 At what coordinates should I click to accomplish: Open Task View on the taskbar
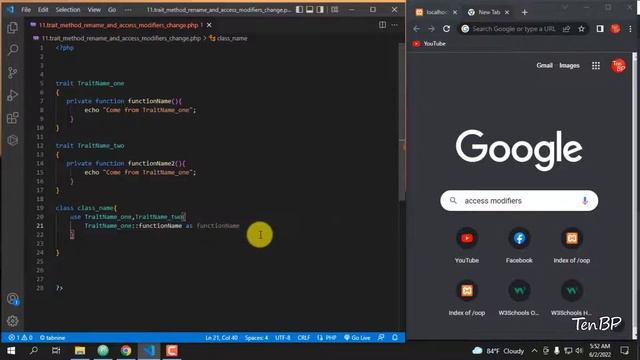pyautogui.click(x=56, y=351)
